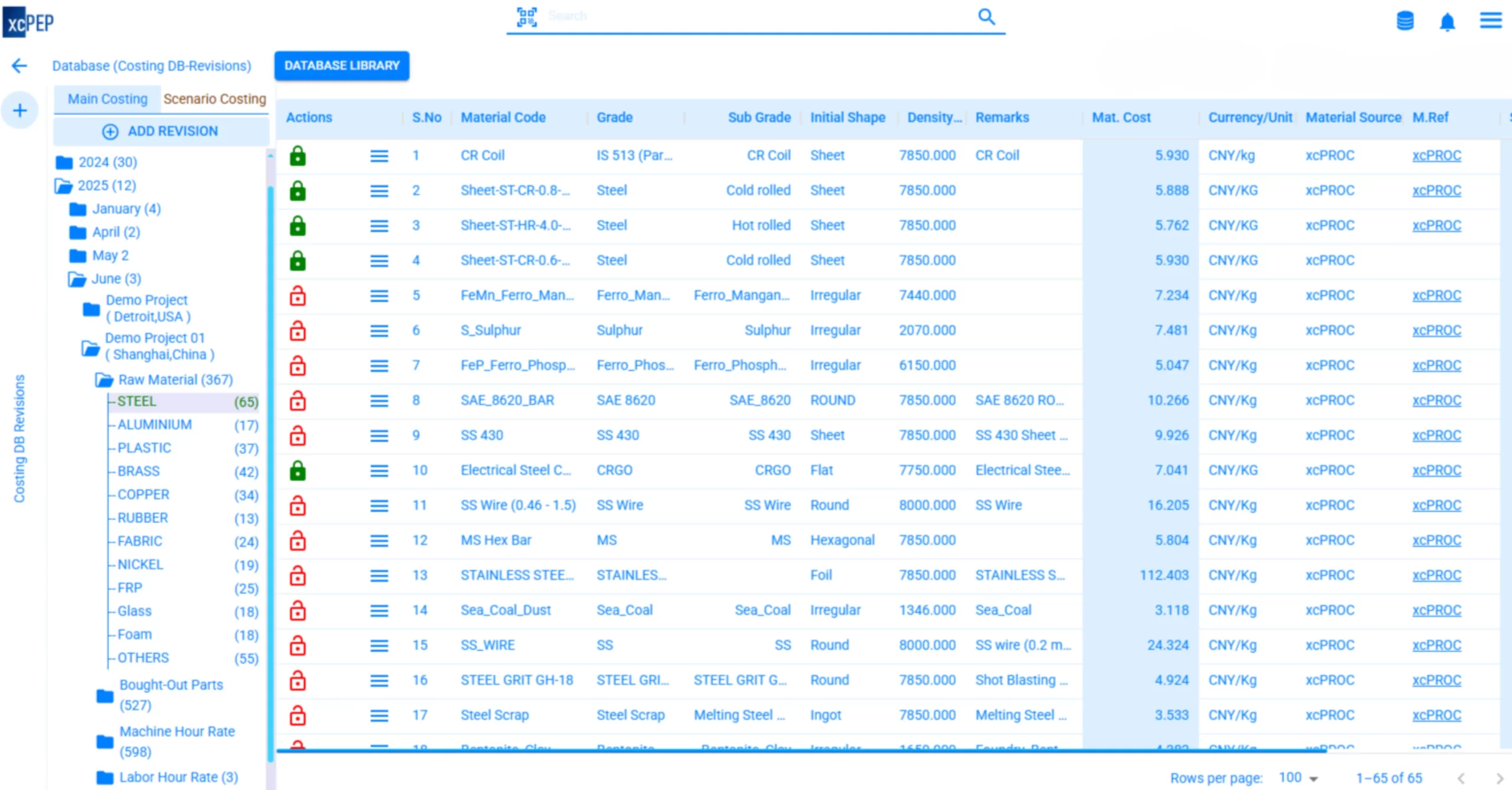Open row menu icon for SAE_8620_BAR
Viewport: 1512px width, 790px height.
click(x=379, y=401)
